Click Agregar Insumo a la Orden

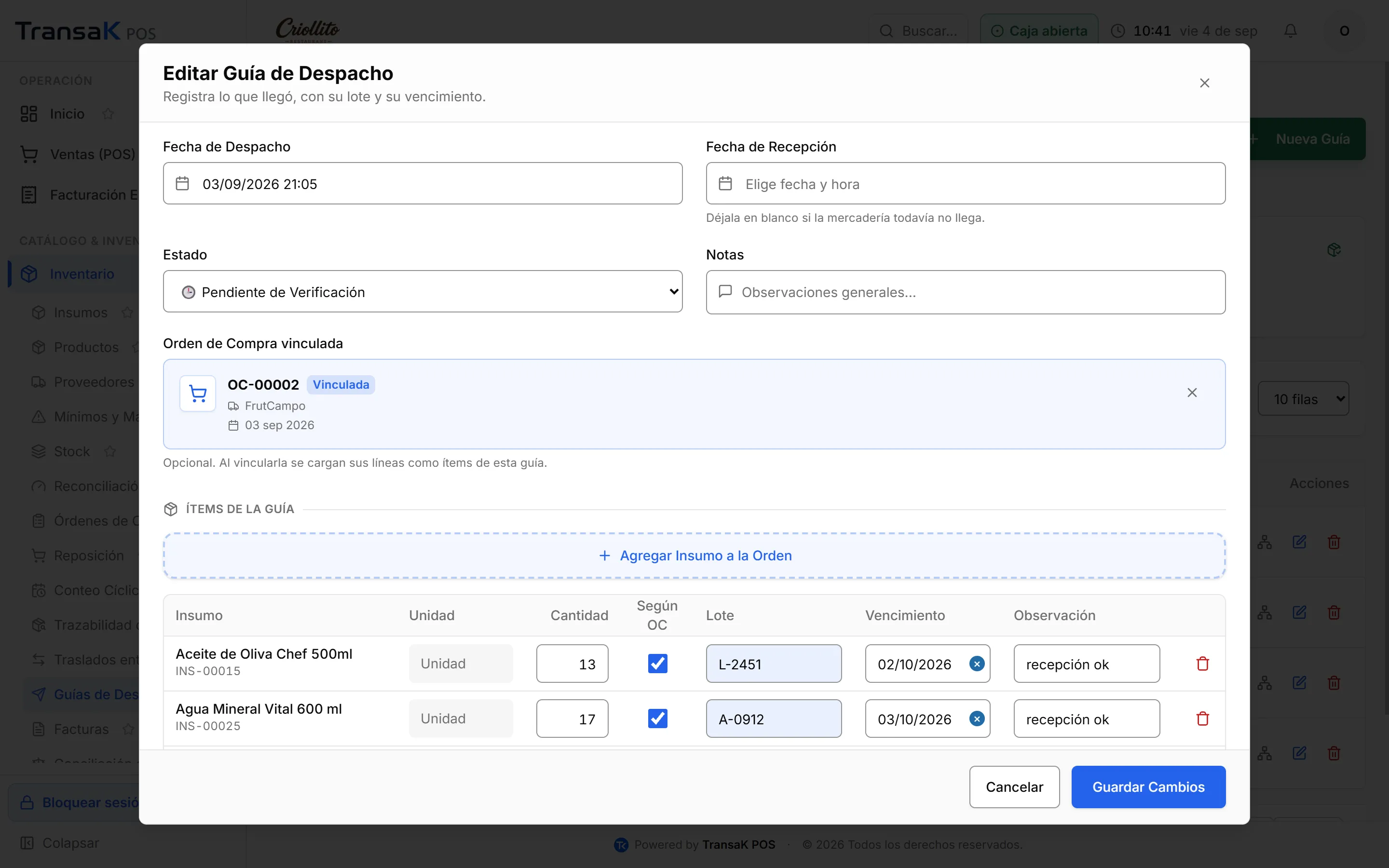[x=694, y=555]
